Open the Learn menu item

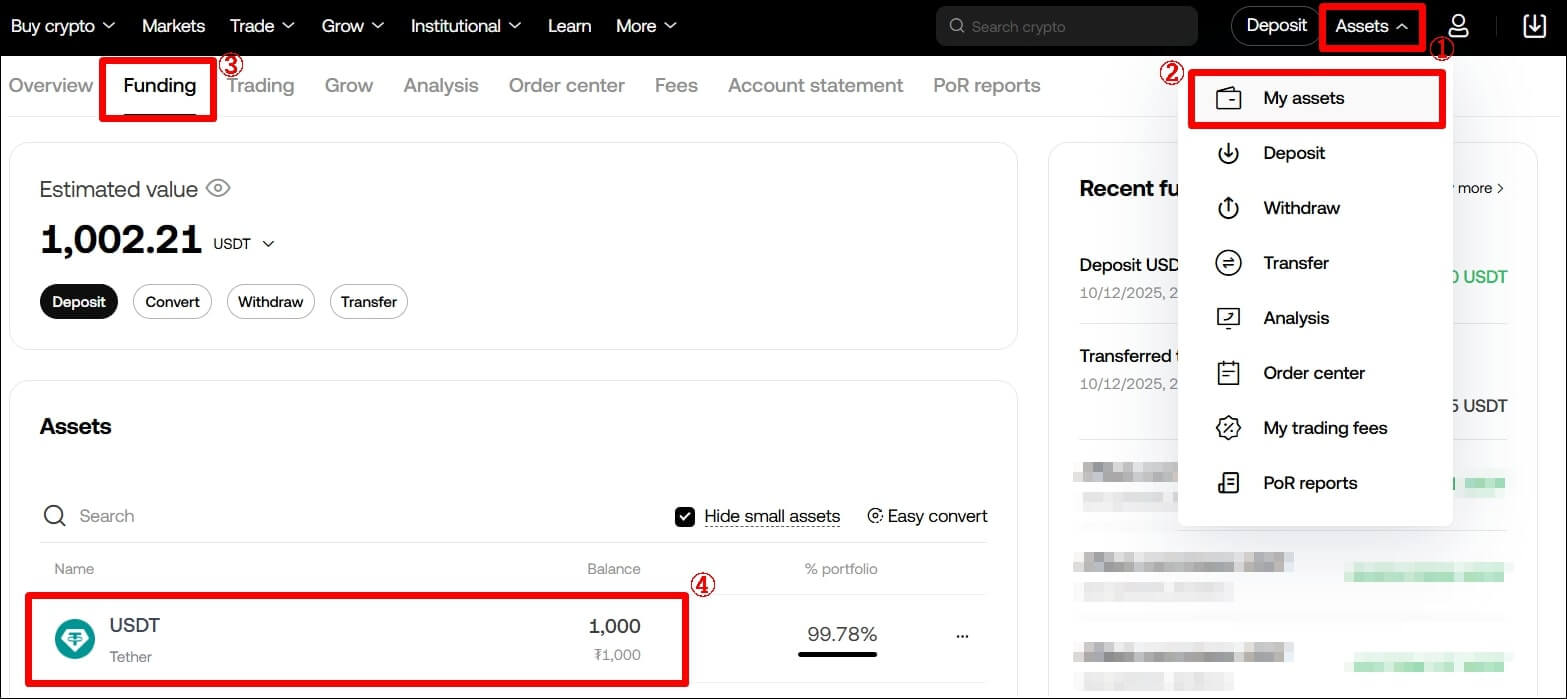click(569, 26)
